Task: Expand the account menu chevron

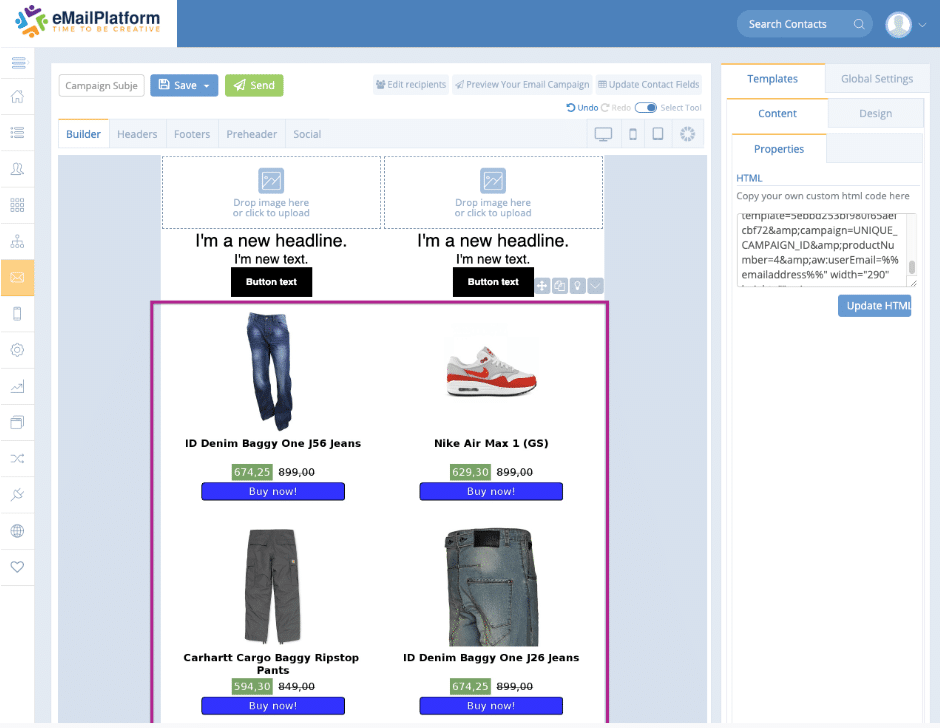Action: (x=923, y=25)
